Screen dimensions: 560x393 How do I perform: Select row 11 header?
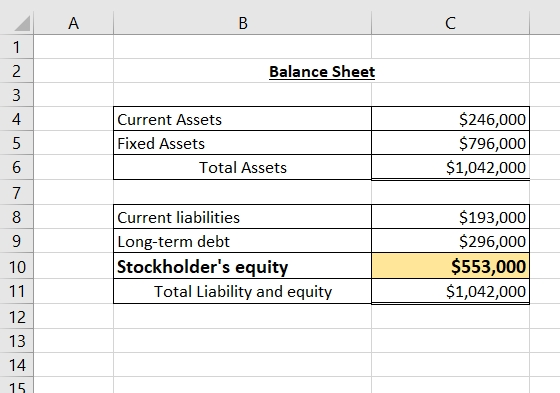(x=16, y=291)
